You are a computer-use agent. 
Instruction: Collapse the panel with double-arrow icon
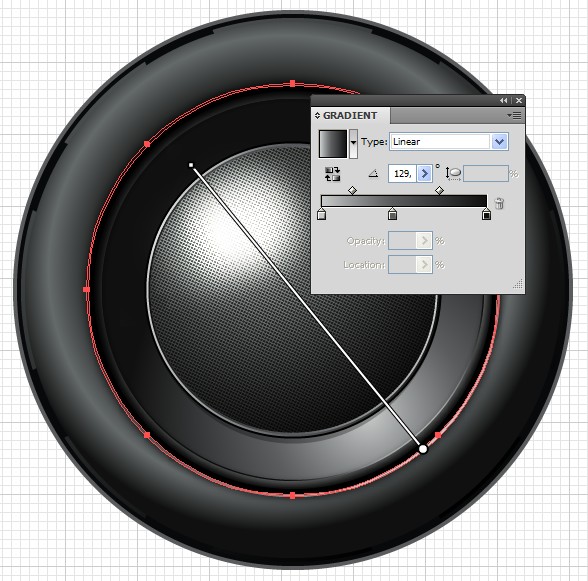pyautogui.click(x=504, y=101)
